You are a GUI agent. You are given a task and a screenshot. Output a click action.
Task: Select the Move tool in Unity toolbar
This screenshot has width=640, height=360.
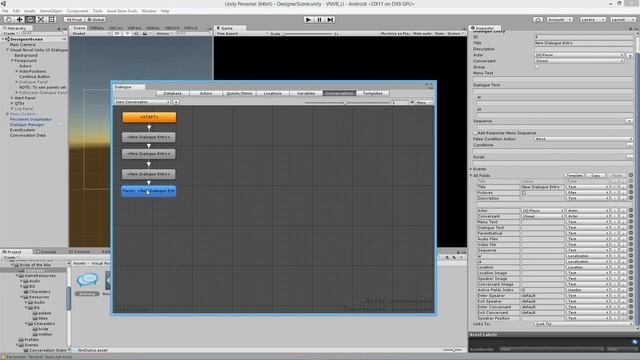coord(19,19)
